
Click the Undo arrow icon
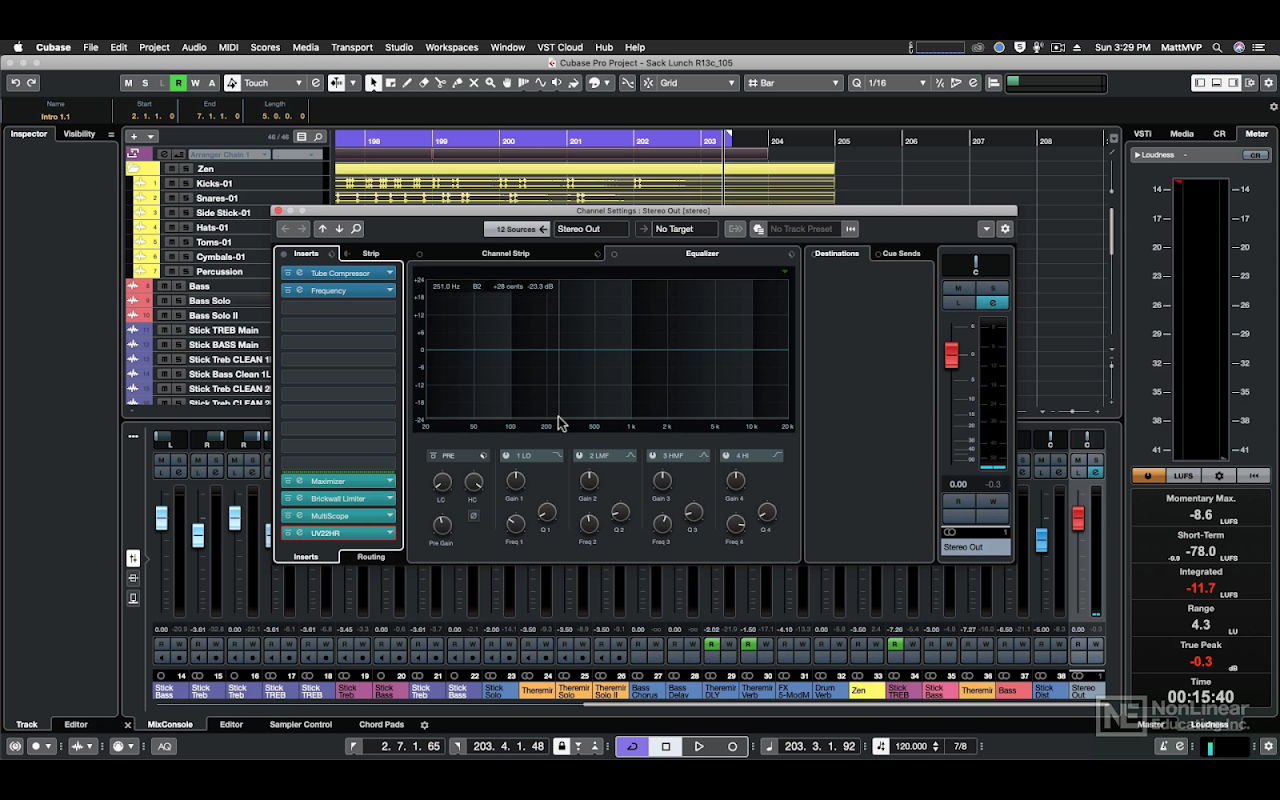(x=16, y=83)
